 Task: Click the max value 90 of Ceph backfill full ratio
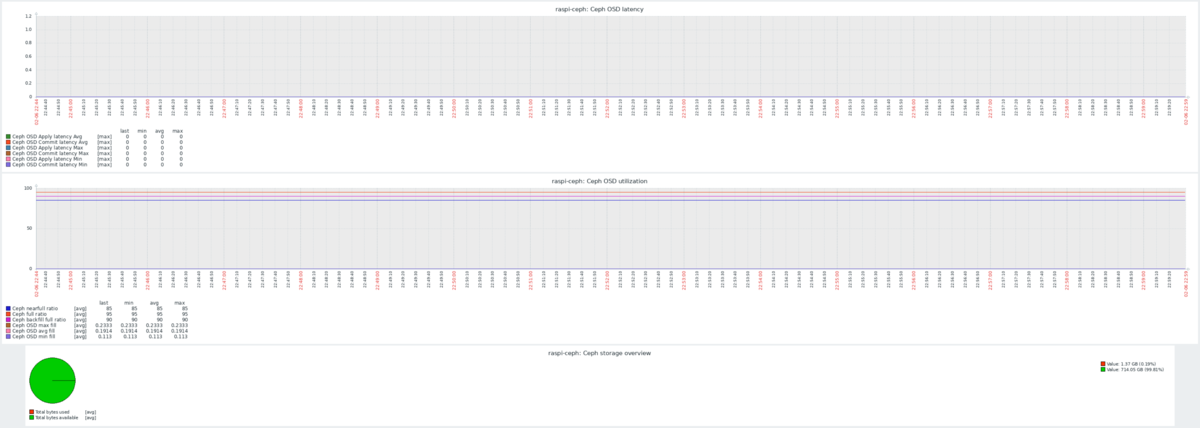[184, 320]
